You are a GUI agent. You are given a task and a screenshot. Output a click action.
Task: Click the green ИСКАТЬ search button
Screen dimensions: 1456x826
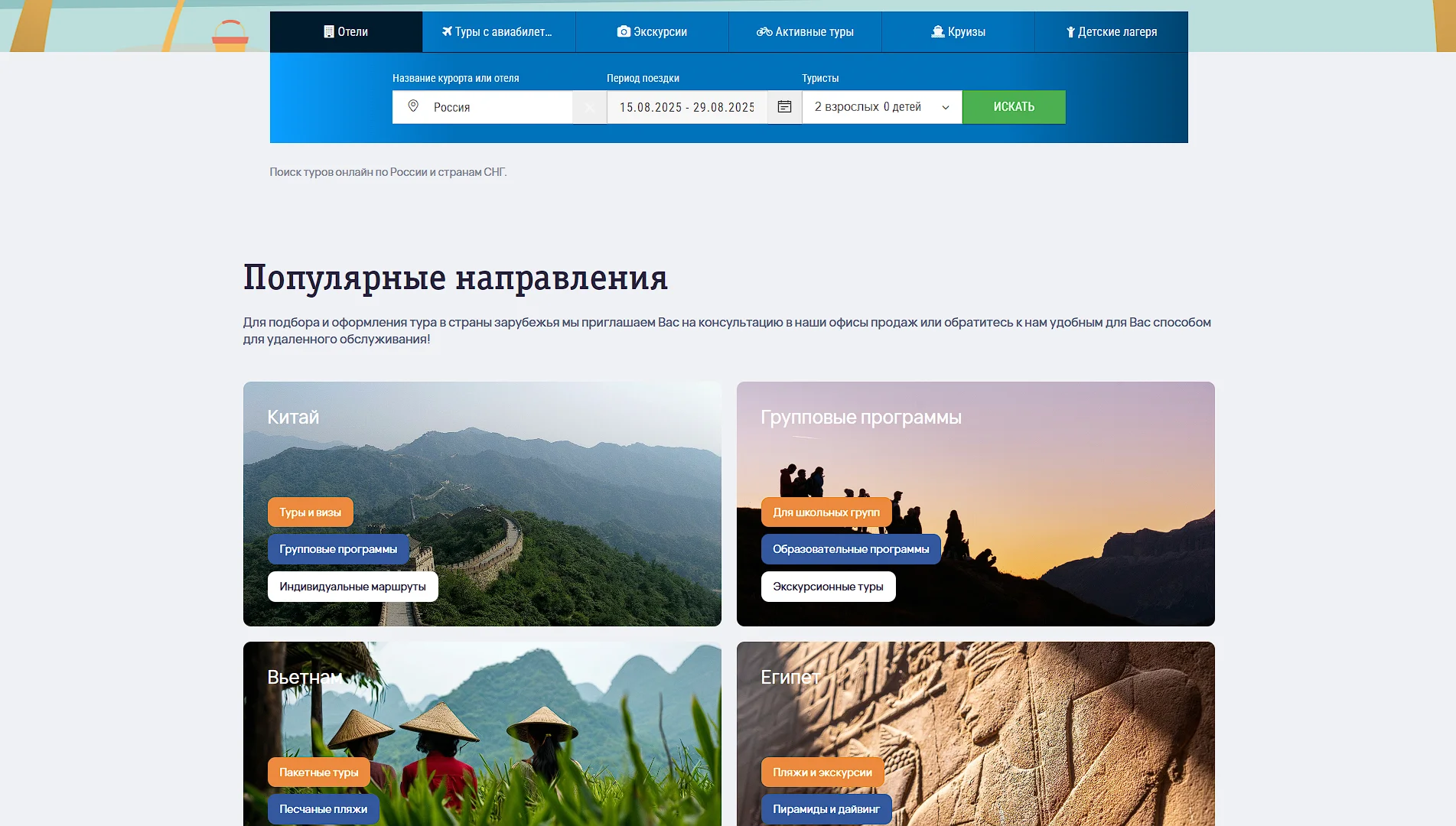1014,107
